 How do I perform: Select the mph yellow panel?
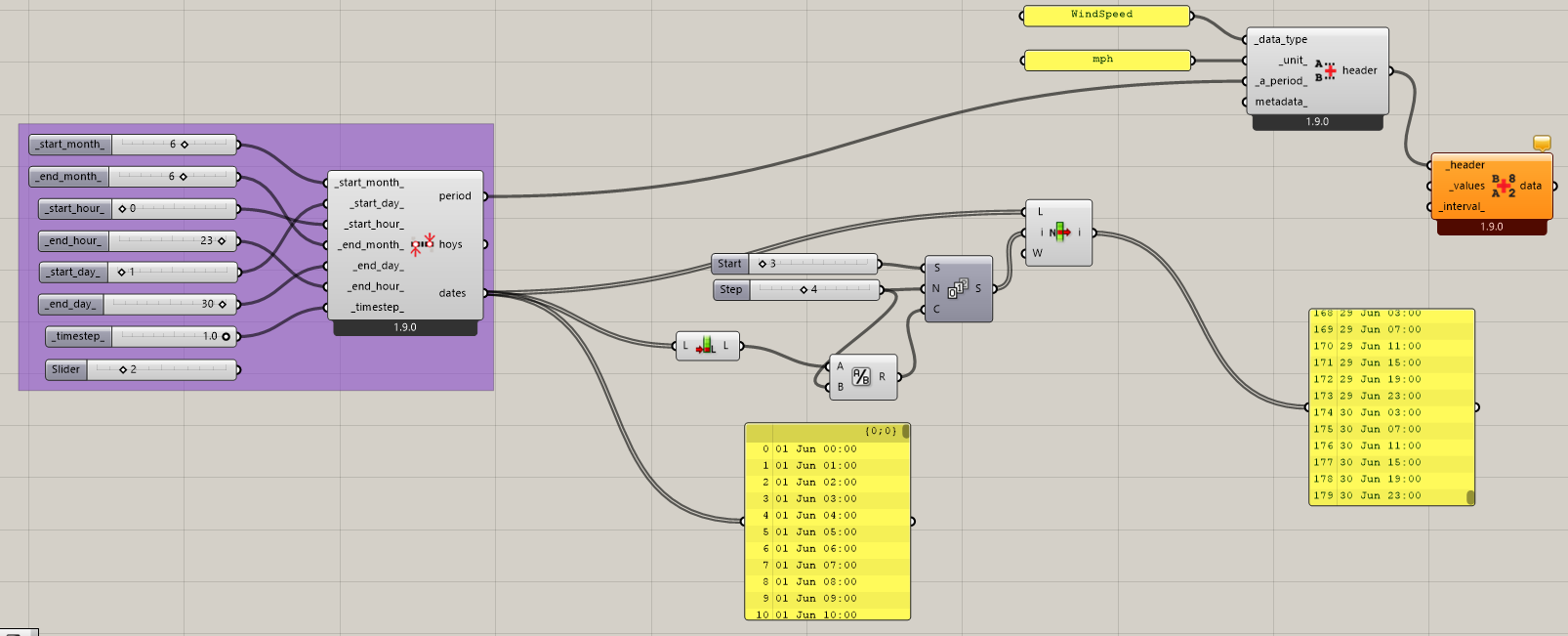pyautogui.click(x=1105, y=60)
